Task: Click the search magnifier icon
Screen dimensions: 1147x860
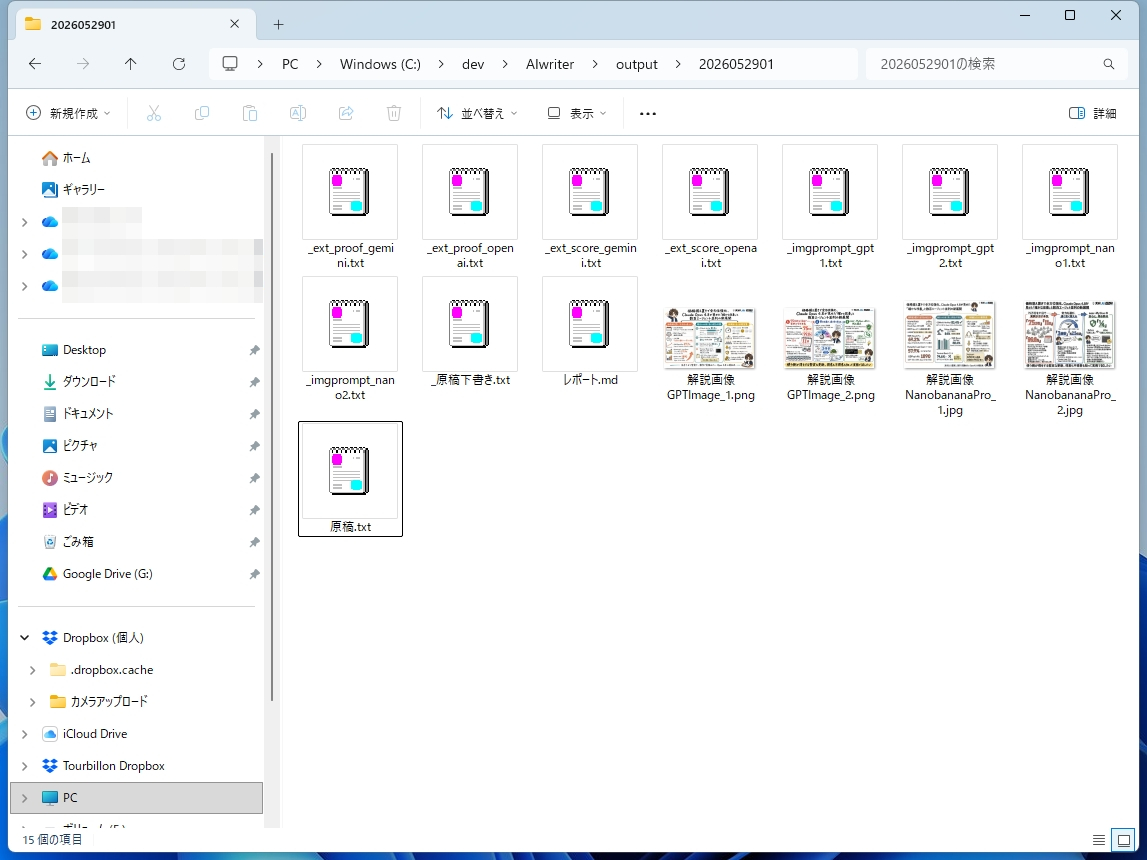Action: (1109, 64)
